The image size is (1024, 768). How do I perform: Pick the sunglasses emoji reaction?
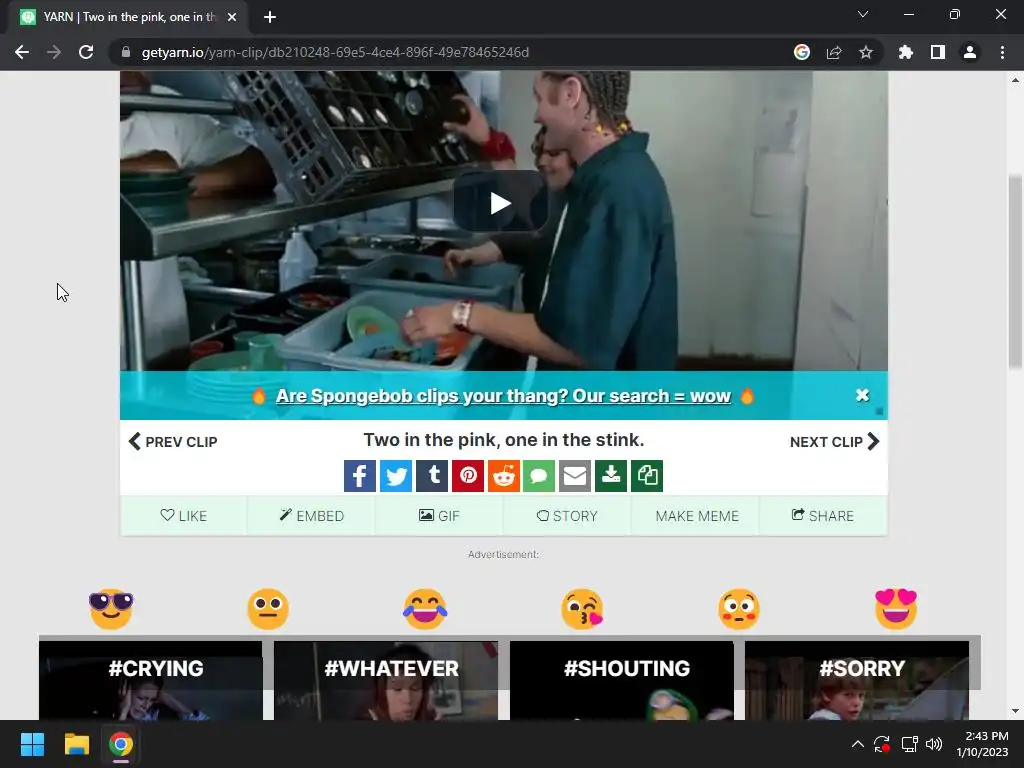[x=111, y=609]
